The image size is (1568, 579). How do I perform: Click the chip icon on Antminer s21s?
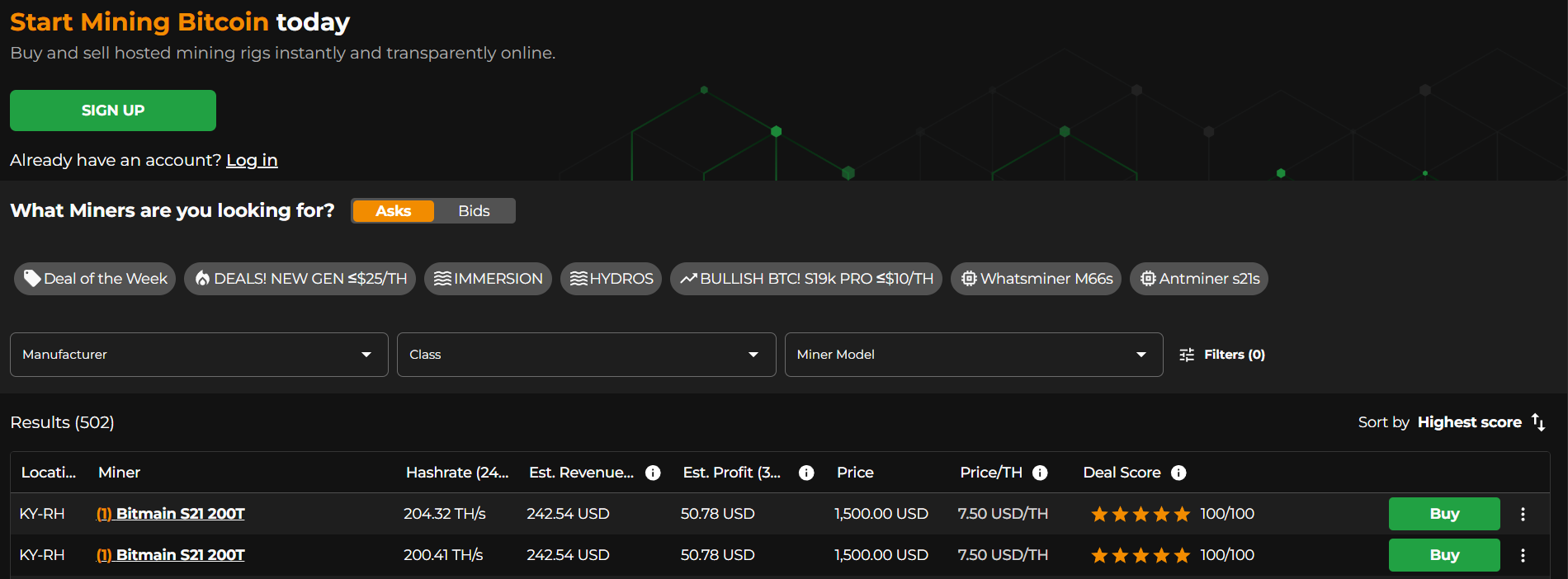click(x=1148, y=279)
